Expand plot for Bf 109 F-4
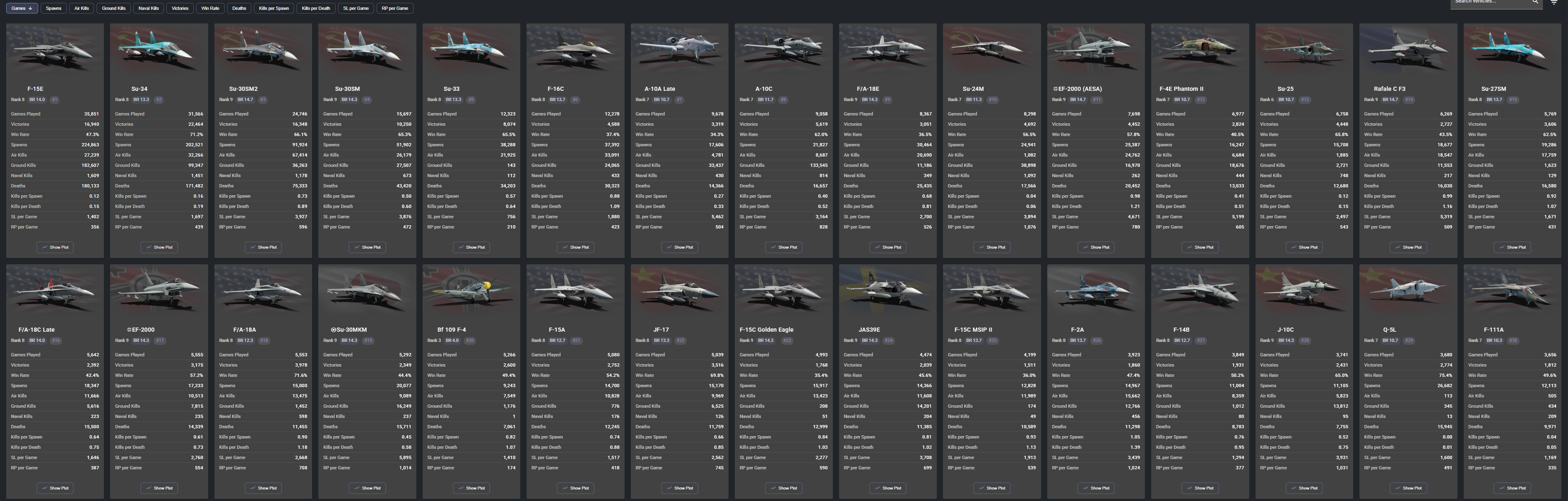 (x=471, y=488)
